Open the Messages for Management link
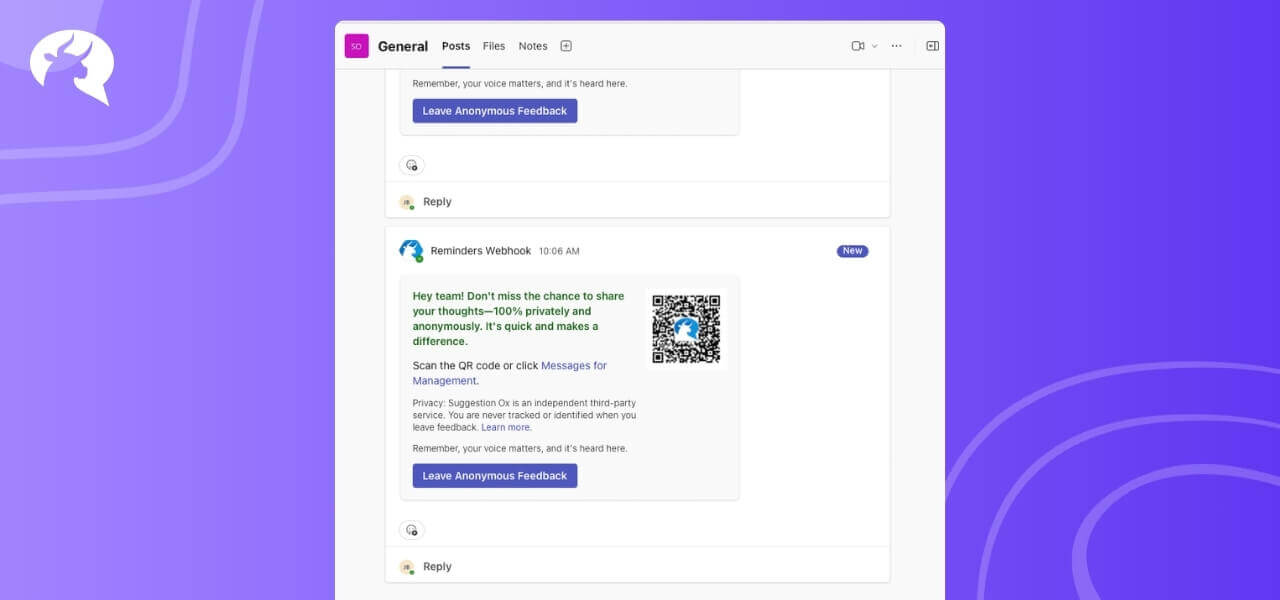This screenshot has height=600, width=1280. [x=510, y=373]
